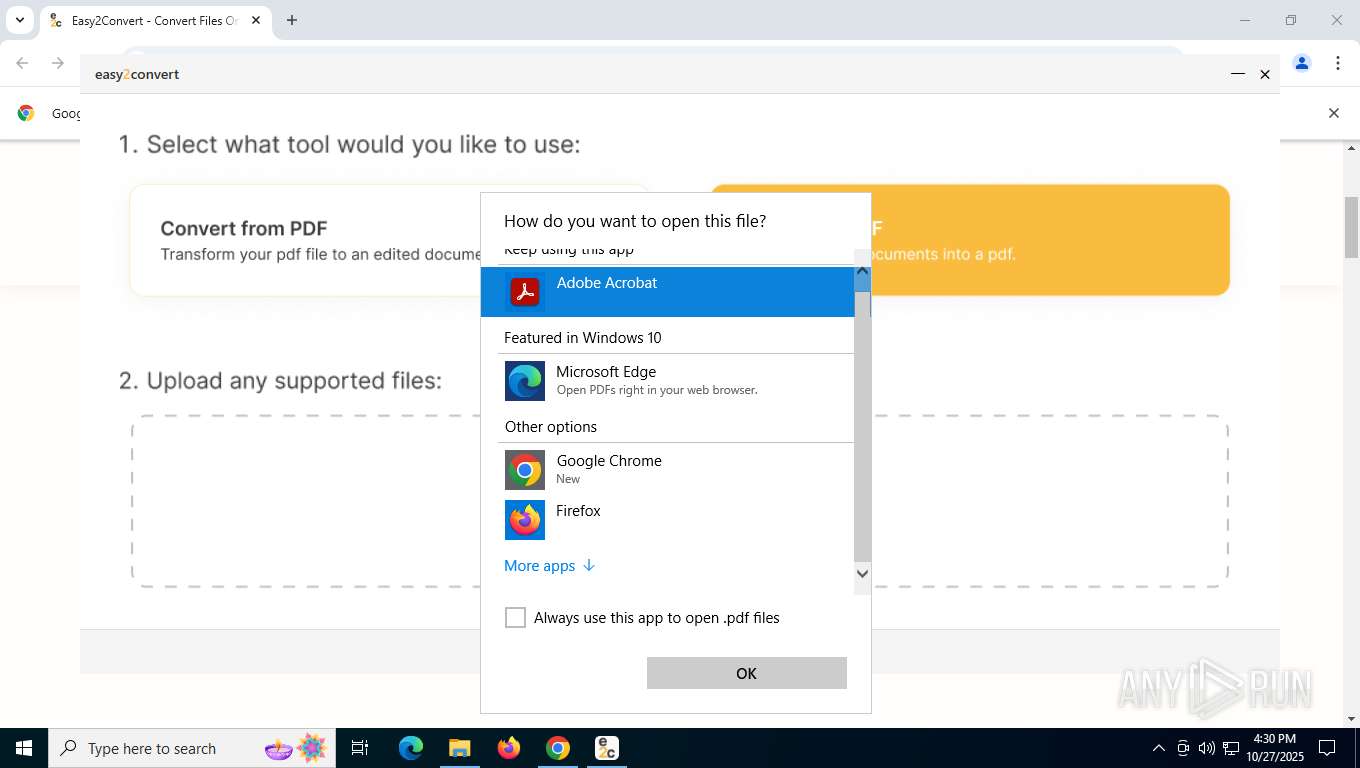Open the volume control in the tray

1207,748
